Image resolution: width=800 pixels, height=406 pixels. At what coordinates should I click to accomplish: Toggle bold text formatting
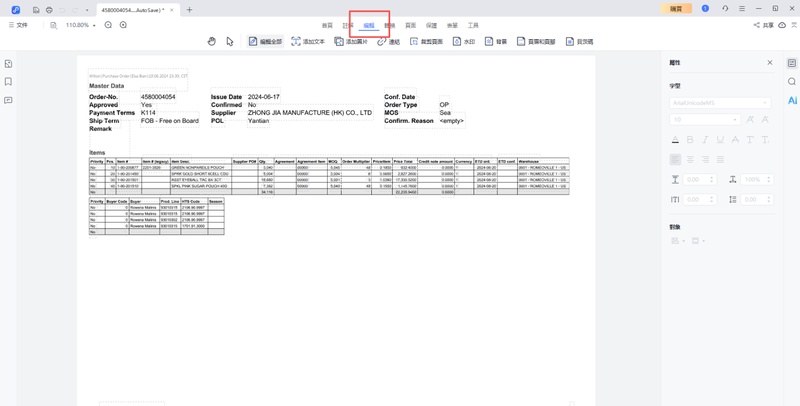pos(690,140)
